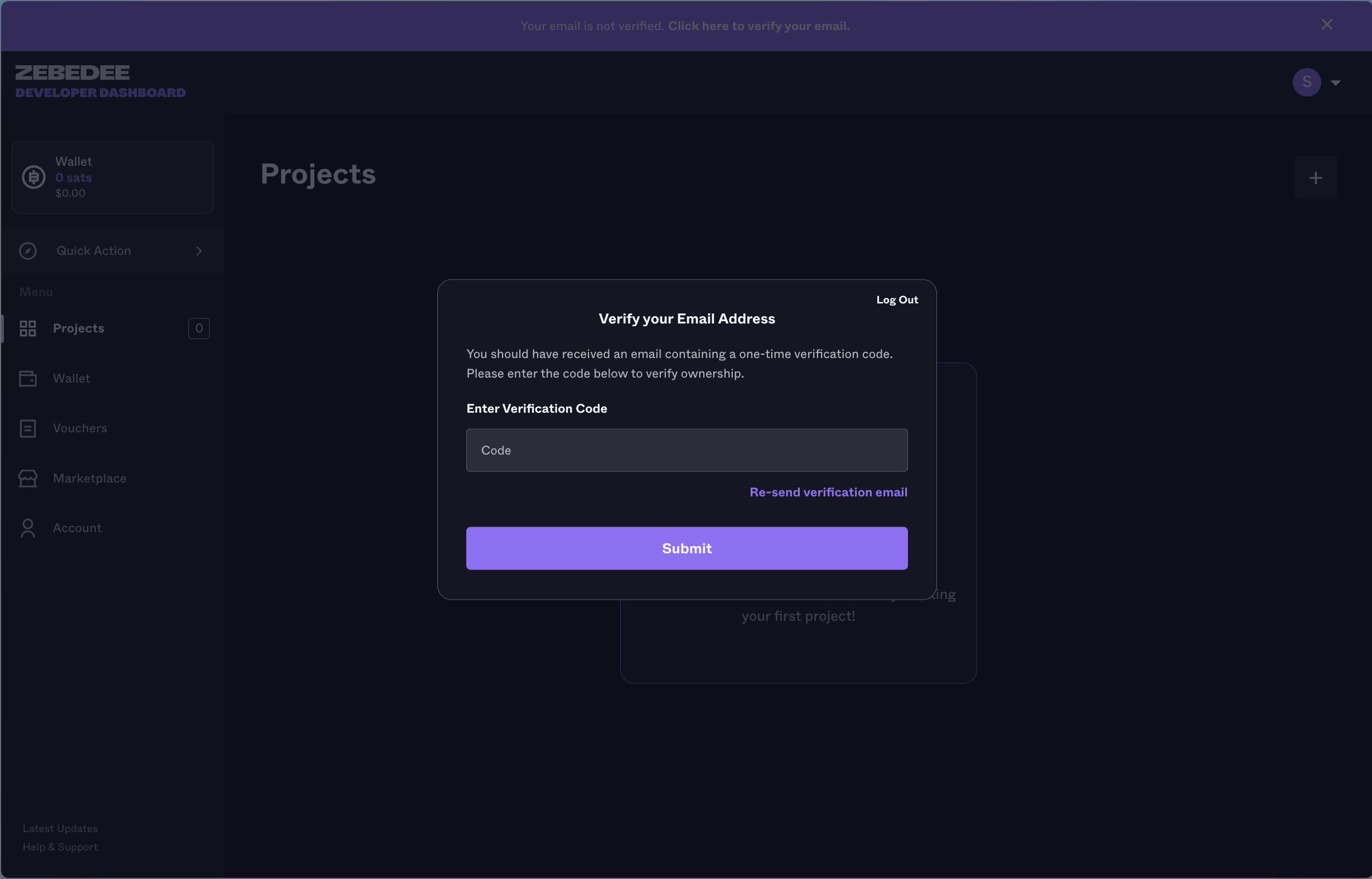Dismiss the unverified email banner
Viewport: 1372px width, 879px height.
1327,24
